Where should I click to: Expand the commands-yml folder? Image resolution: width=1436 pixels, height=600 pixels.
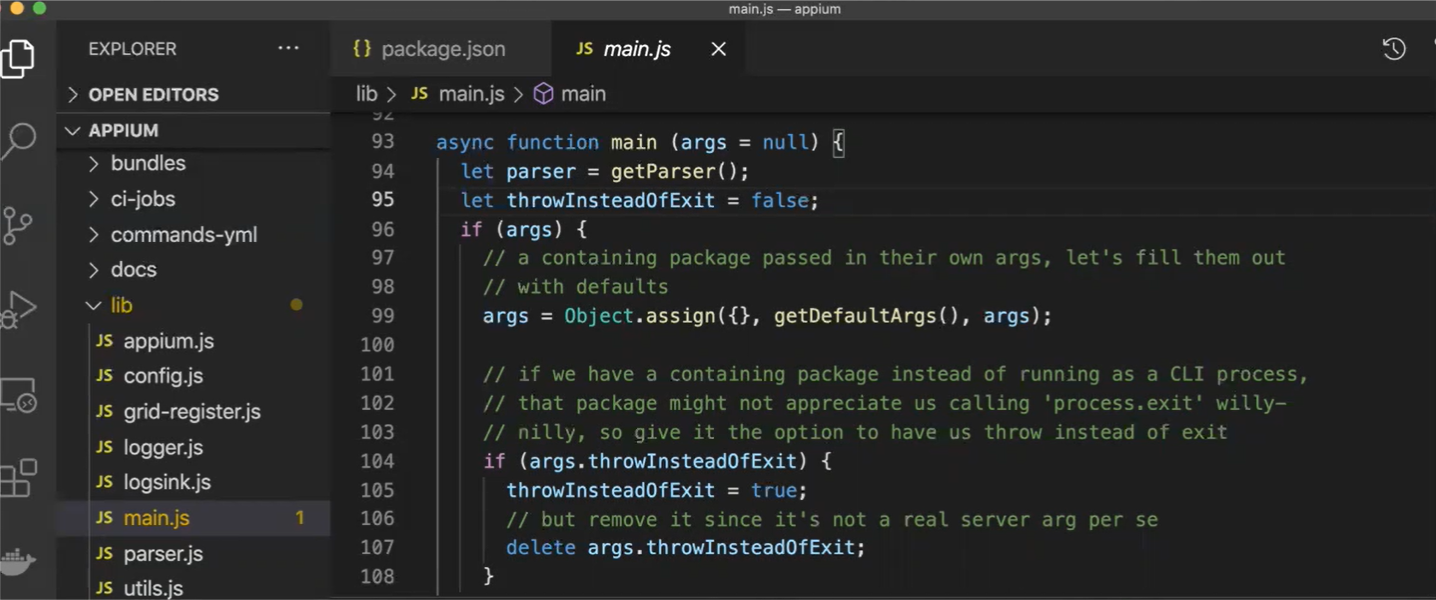click(x=183, y=235)
